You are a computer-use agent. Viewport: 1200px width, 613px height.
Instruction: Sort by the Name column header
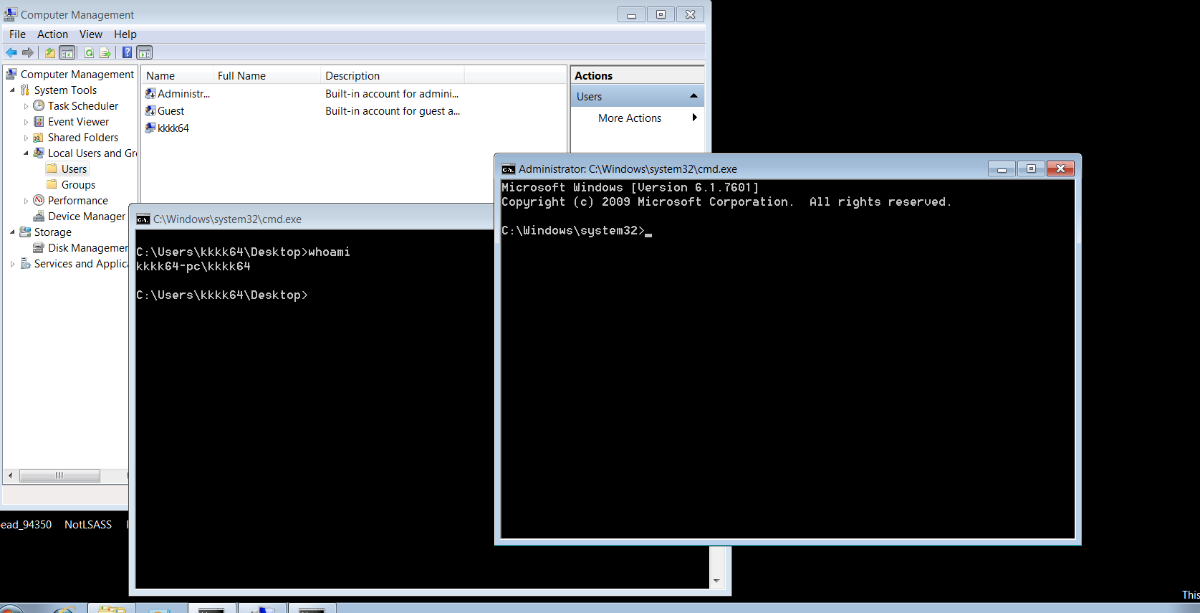(177, 76)
